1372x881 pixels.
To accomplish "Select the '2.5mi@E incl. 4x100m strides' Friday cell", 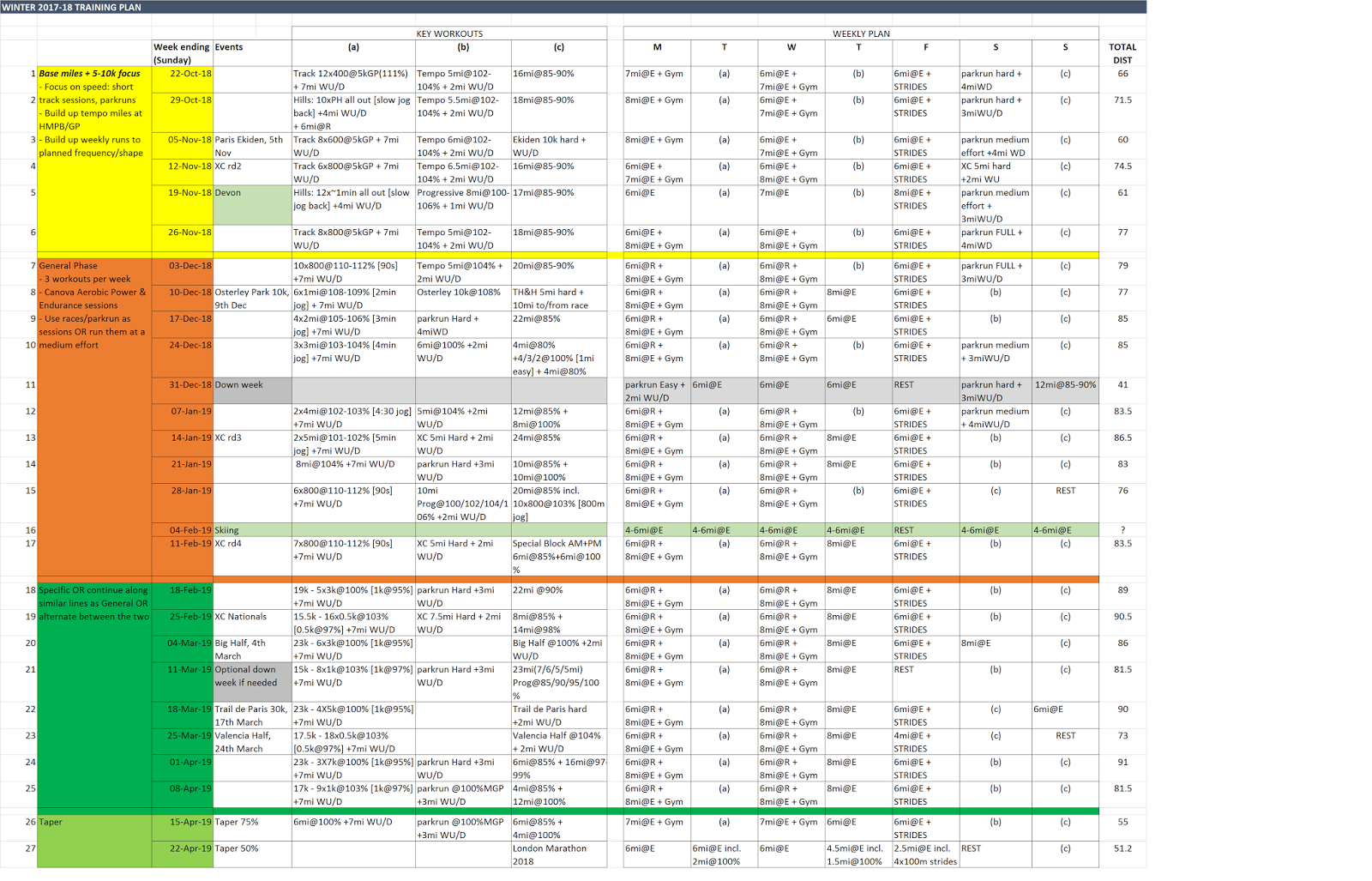I will pyautogui.click(x=925, y=855).
